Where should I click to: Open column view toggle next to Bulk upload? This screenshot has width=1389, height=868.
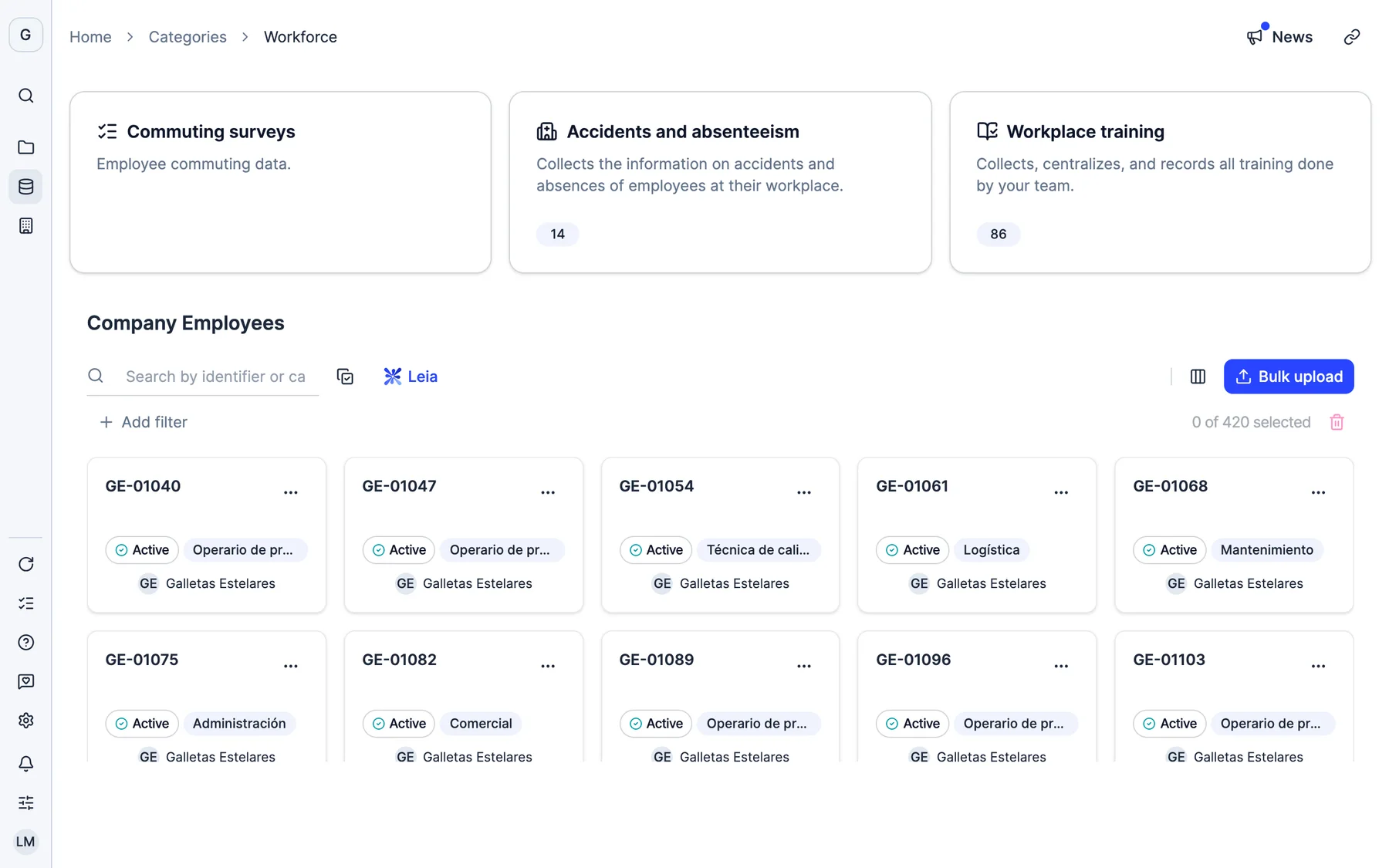(1198, 377)
